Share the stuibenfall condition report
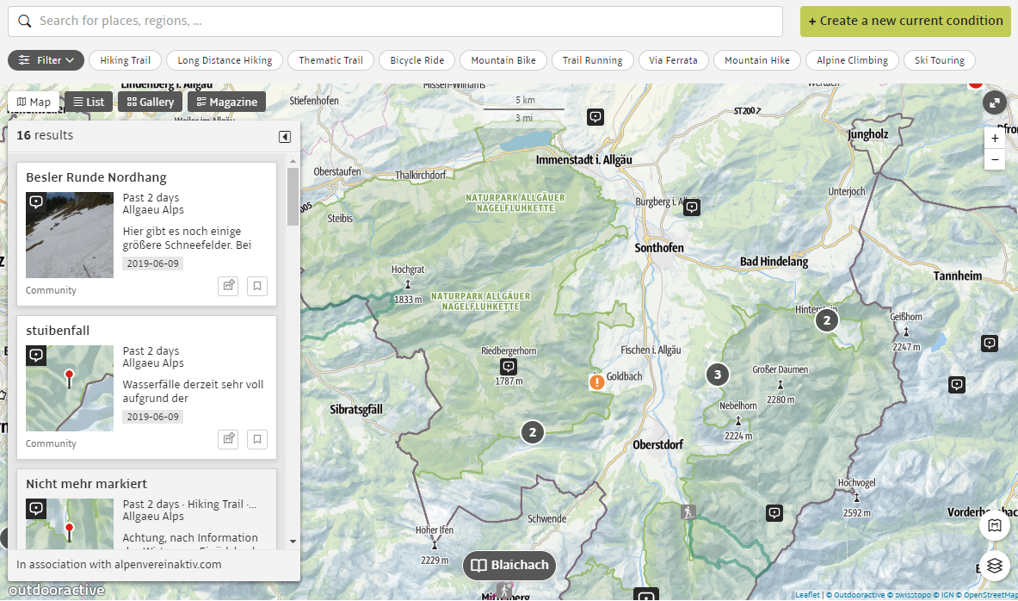The width and height of the screenshot is (1018, 601). 228,439
